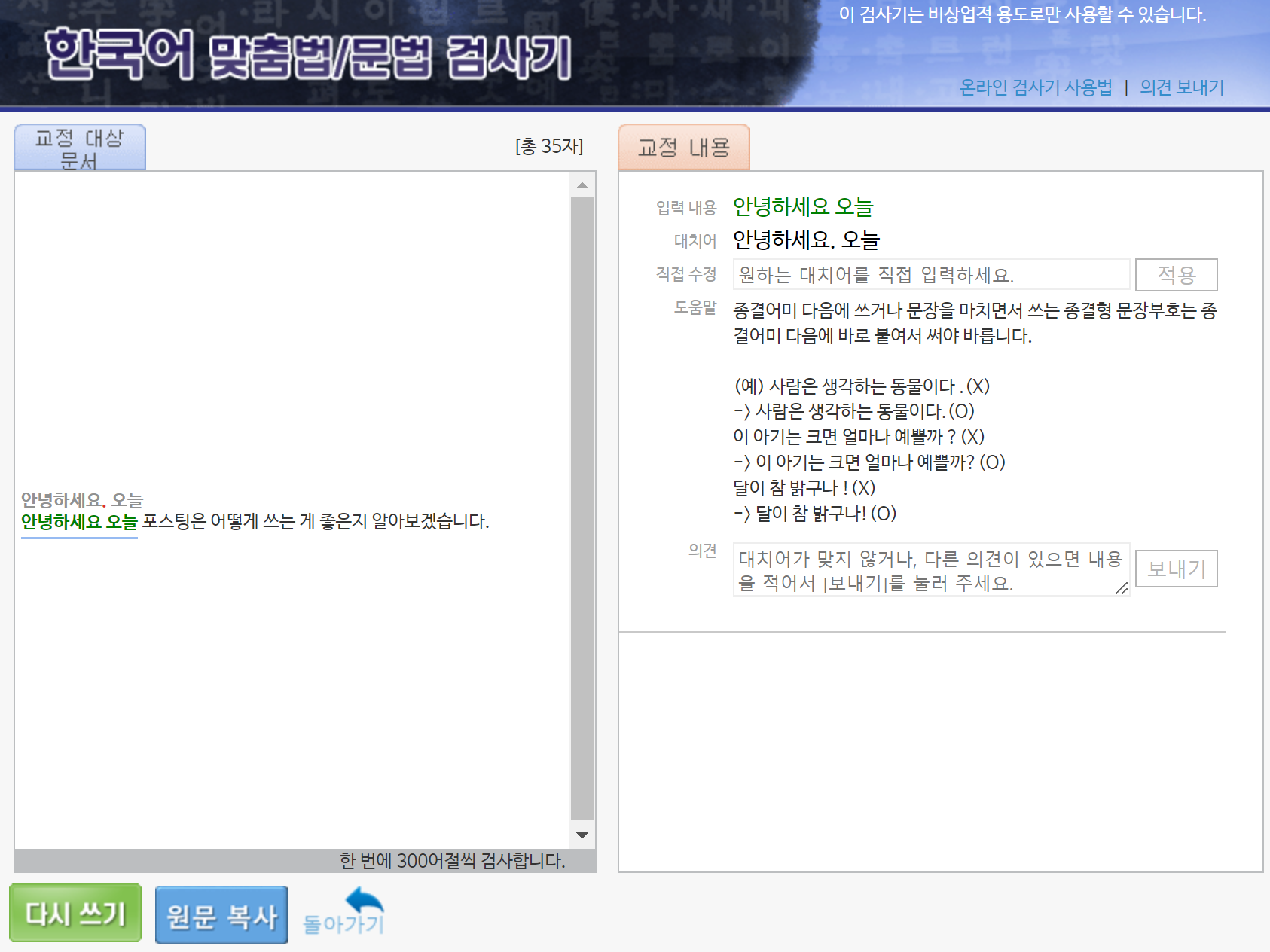Open the 온라인 검사기 사용법 link
This screenshot has width=1270, height=952.
point(1035,87)
